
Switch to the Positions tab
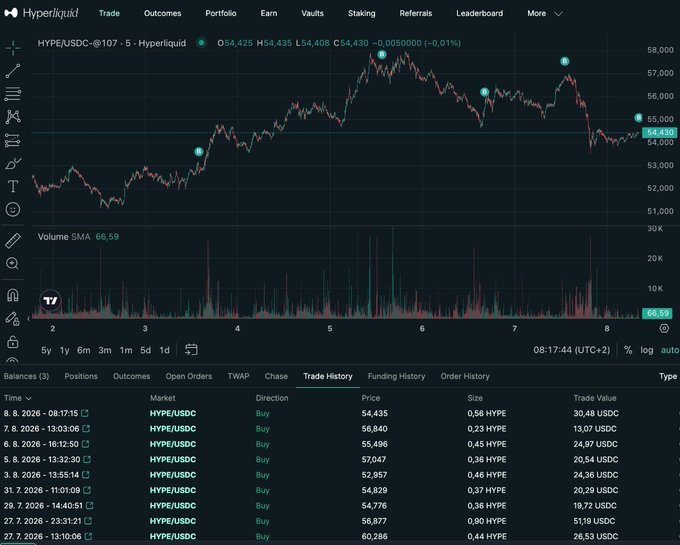tap(81, 376)
